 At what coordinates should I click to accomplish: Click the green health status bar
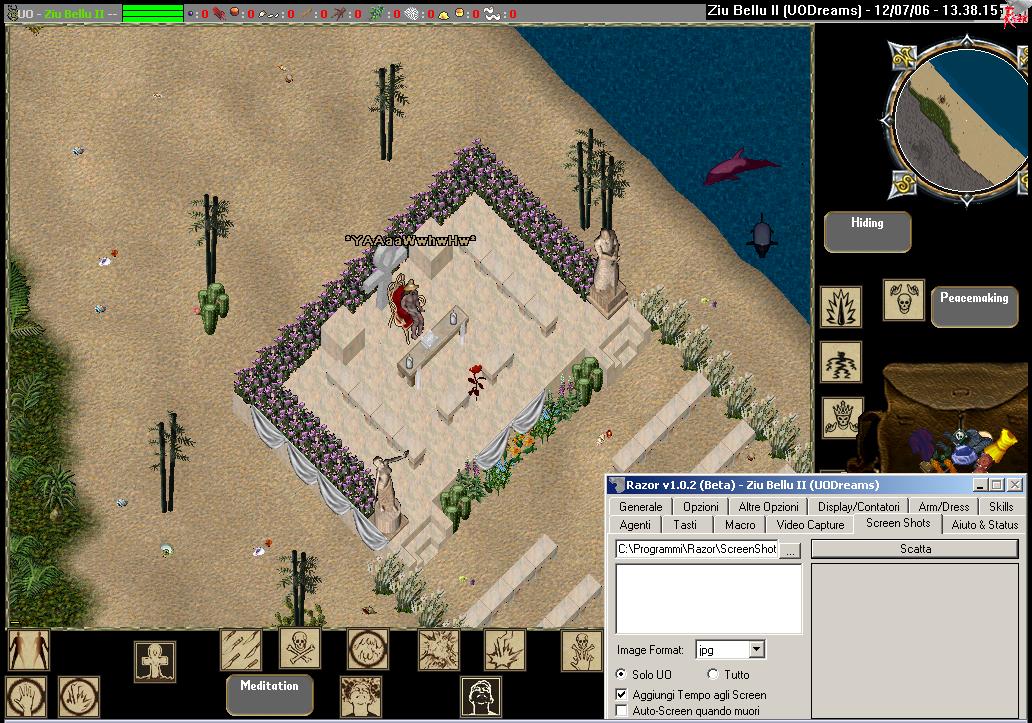click(x=153, y=13)
